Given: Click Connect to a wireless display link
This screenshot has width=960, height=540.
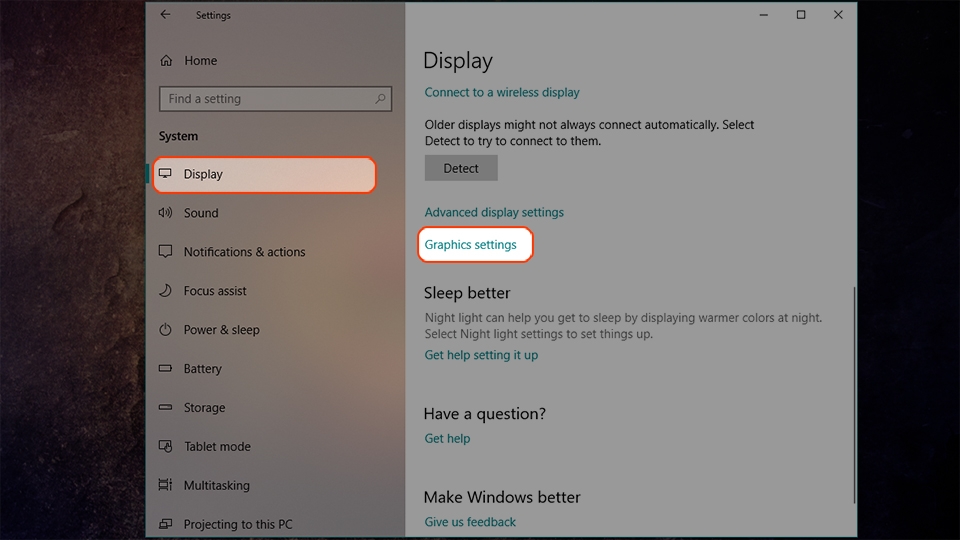Looking at the screenshot, I should (502, 92).
